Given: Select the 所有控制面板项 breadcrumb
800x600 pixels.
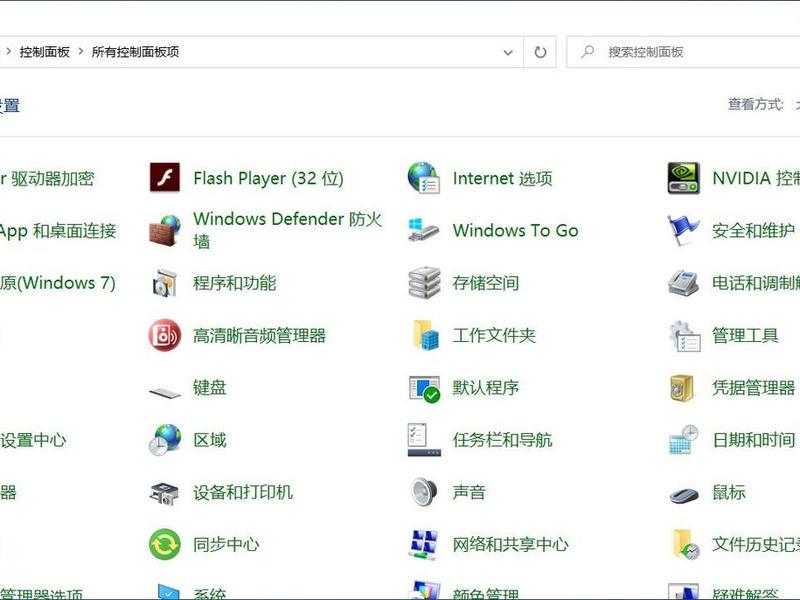Looking at the screenshot, I should click(135, 52).
